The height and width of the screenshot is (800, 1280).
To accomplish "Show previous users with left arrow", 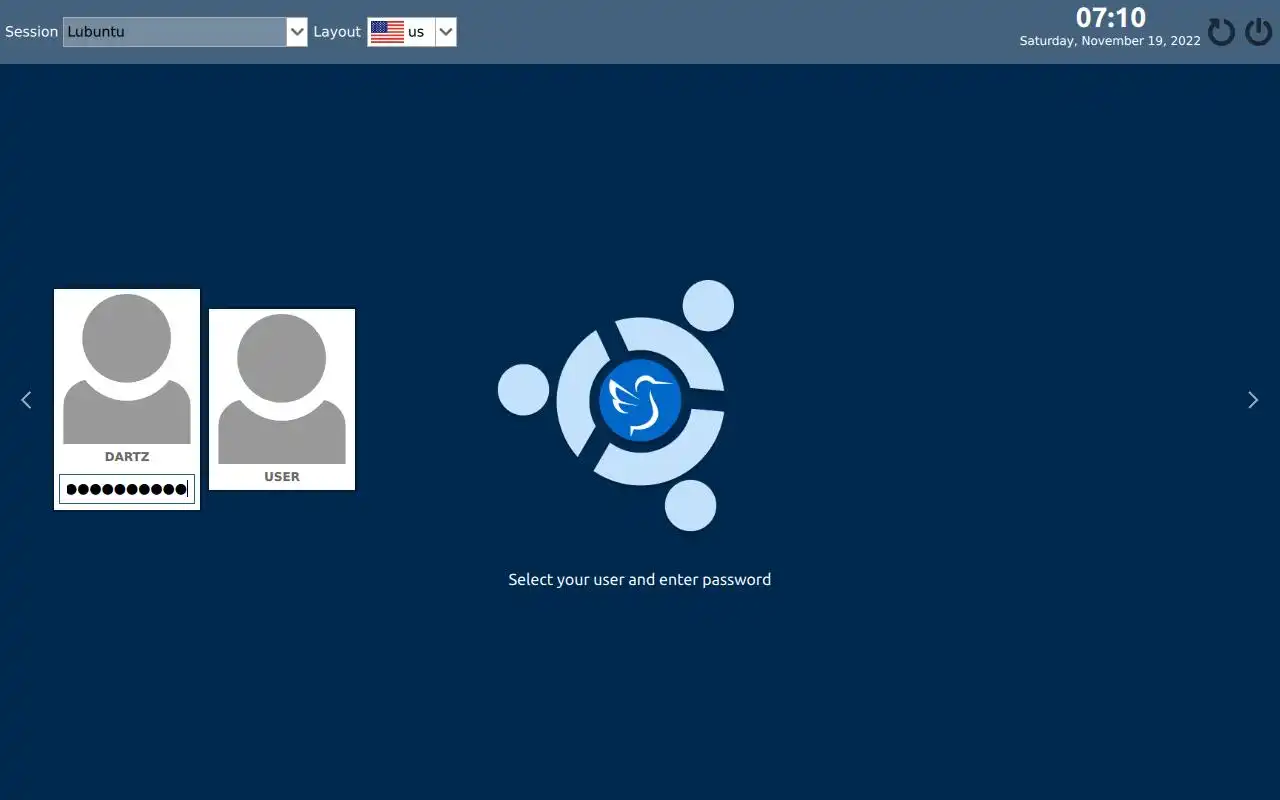I will (26, 400).
